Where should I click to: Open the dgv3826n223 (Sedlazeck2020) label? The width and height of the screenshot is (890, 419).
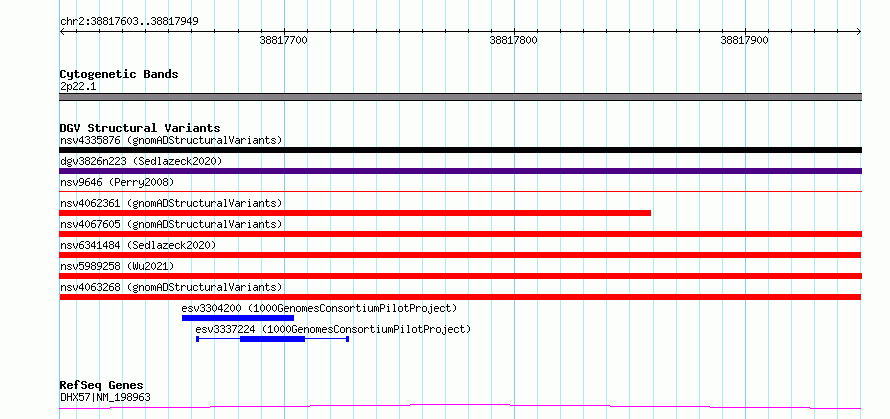(x=141, y=161)
